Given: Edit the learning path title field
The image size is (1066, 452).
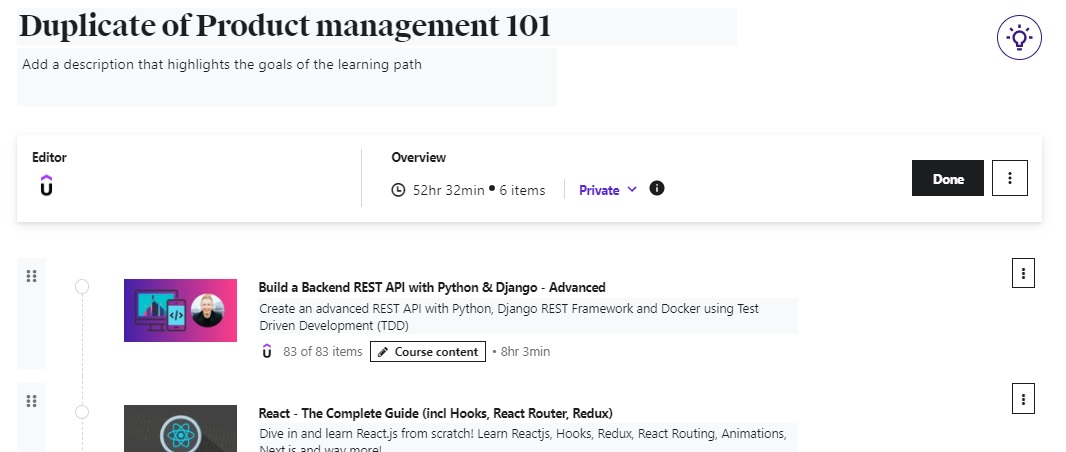Looking at the screenshot, I should click(x=376, y=27).
